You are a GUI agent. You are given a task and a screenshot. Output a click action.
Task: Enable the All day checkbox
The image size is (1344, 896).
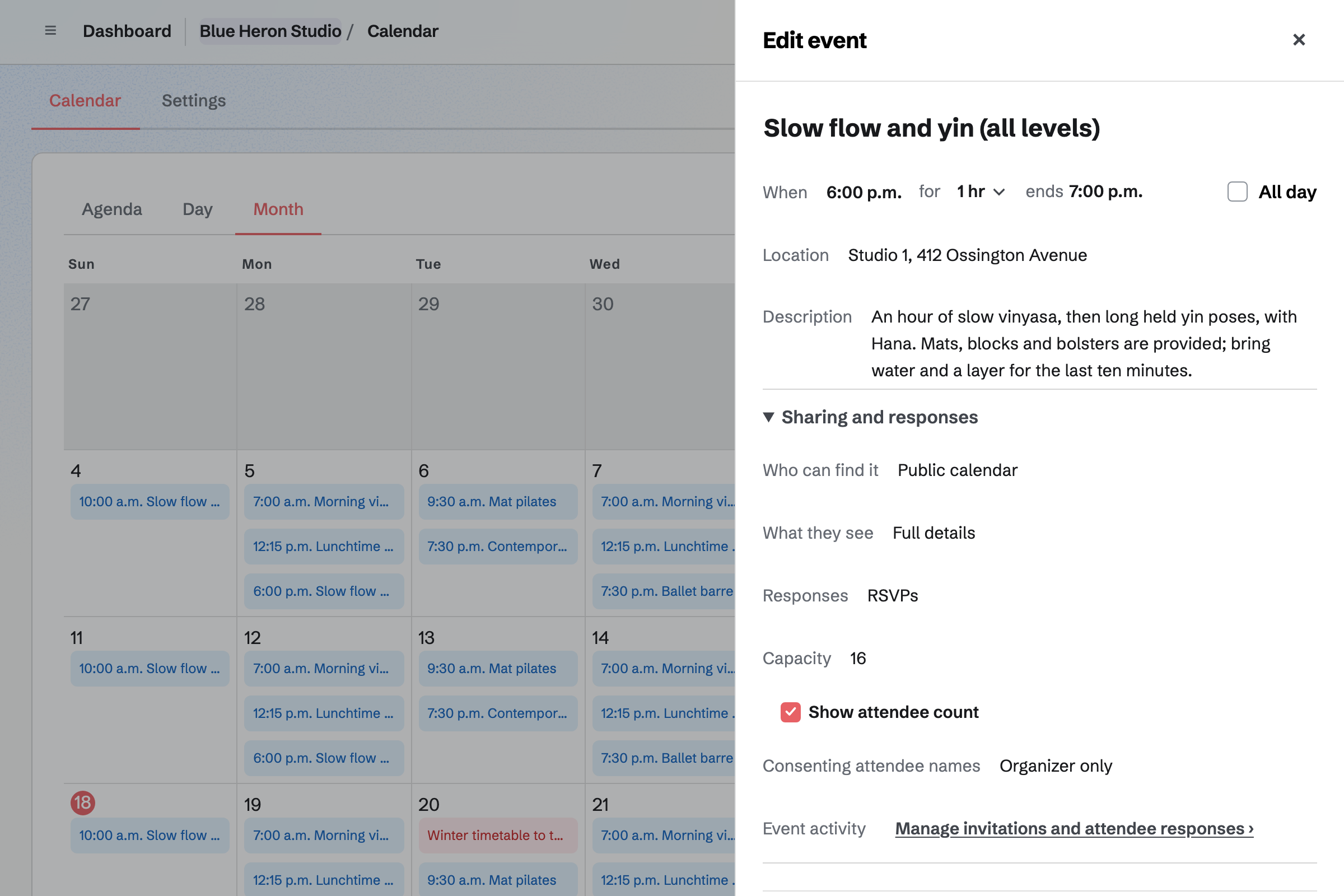point(1237,192)
